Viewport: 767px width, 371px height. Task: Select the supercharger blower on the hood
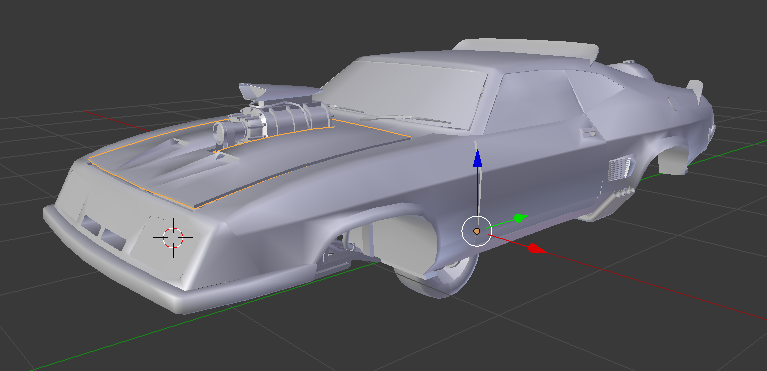[271, 123]
